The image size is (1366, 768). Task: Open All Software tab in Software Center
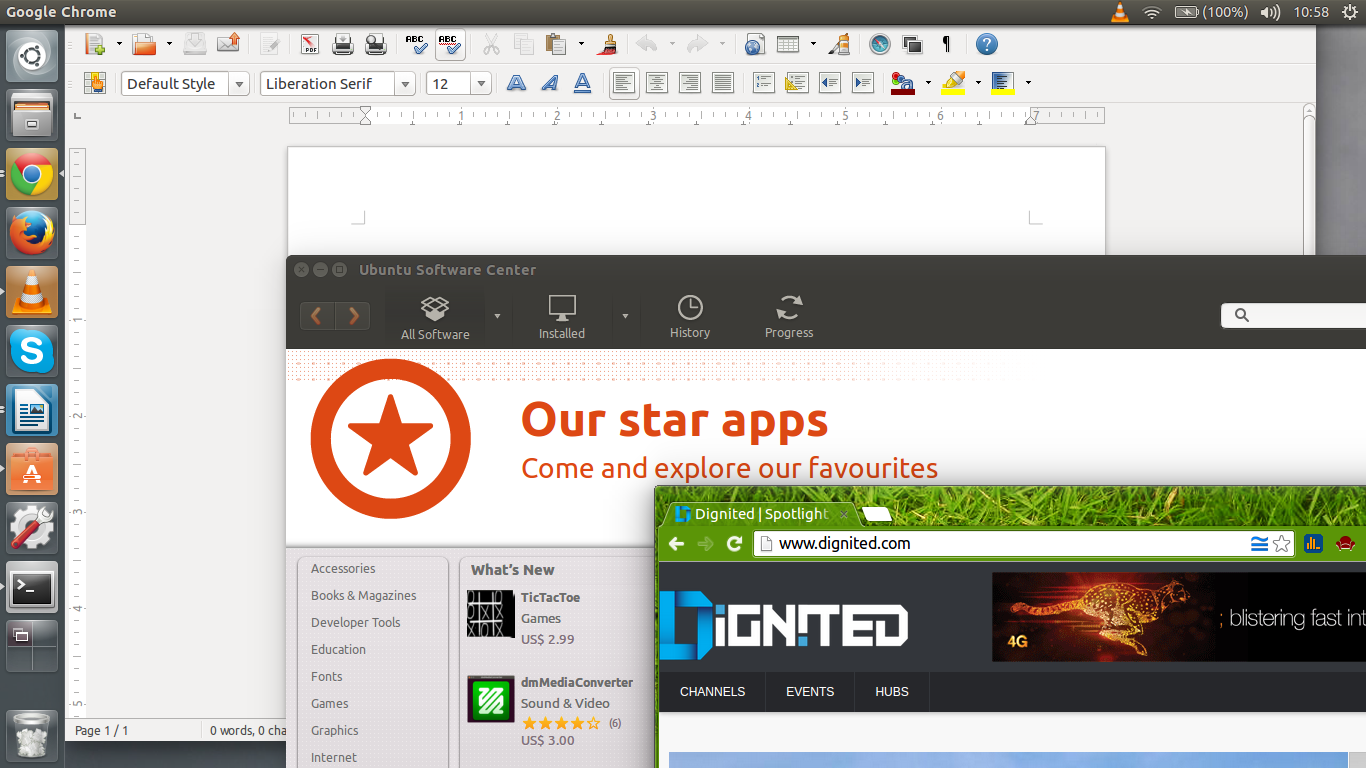(435, 318)
